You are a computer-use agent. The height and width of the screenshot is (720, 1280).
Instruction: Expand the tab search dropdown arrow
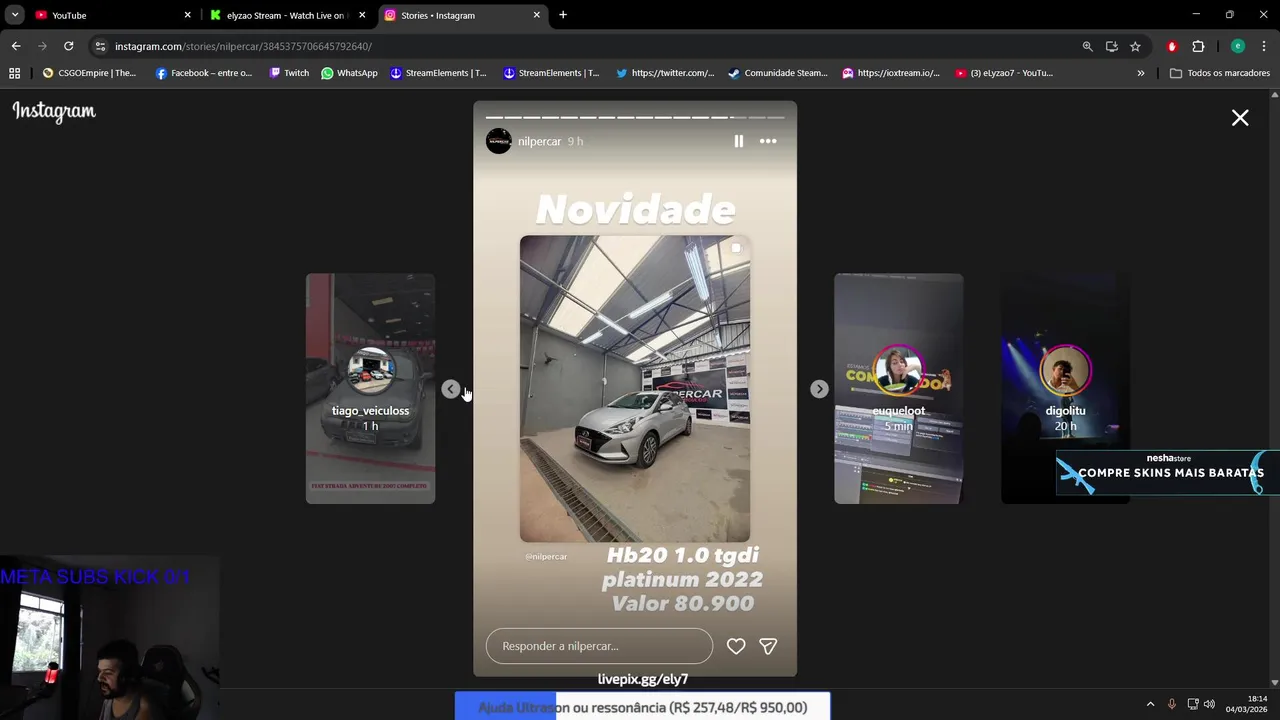point(15,15)
